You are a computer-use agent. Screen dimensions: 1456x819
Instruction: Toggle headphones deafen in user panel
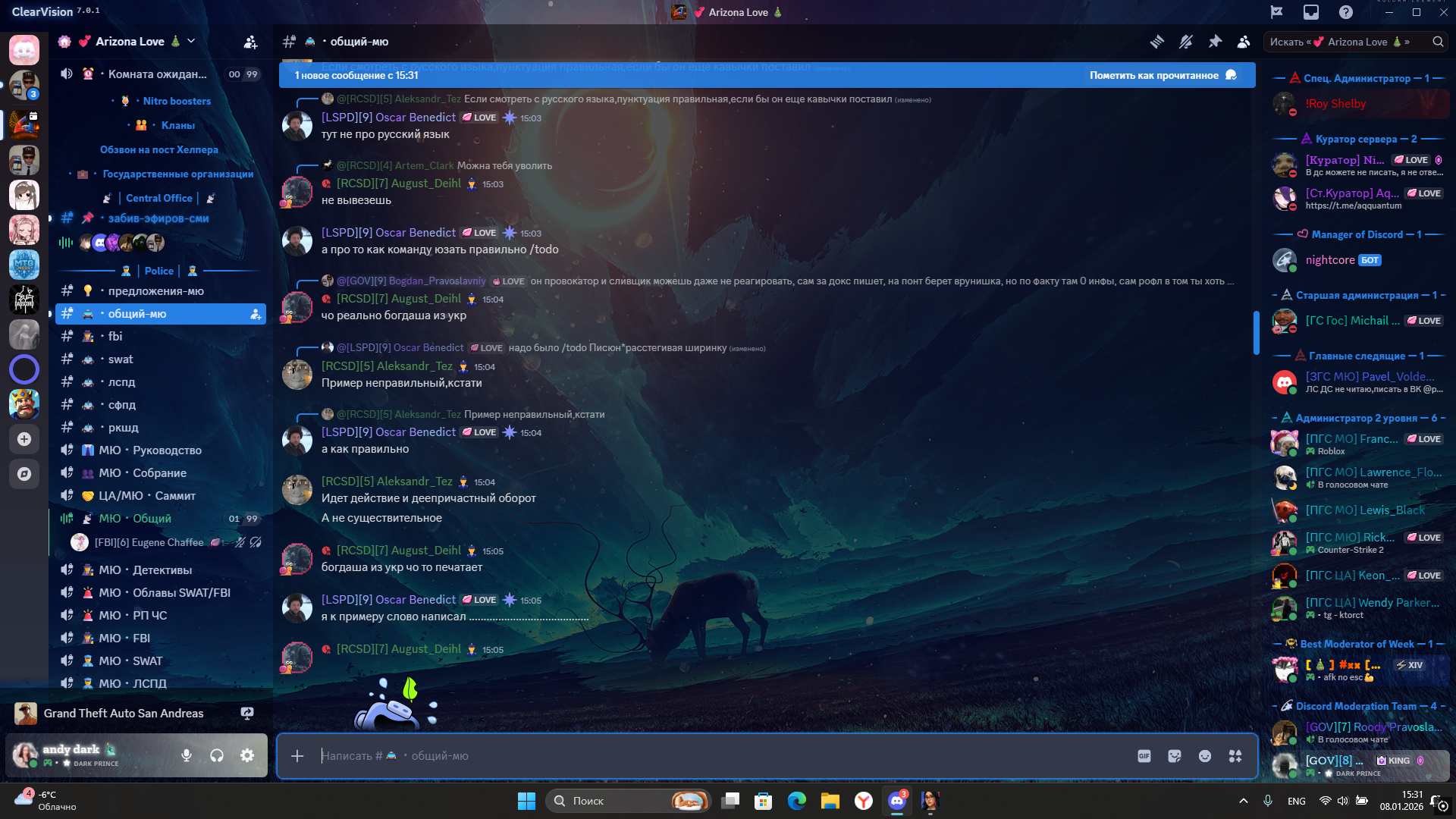point(217,755)
